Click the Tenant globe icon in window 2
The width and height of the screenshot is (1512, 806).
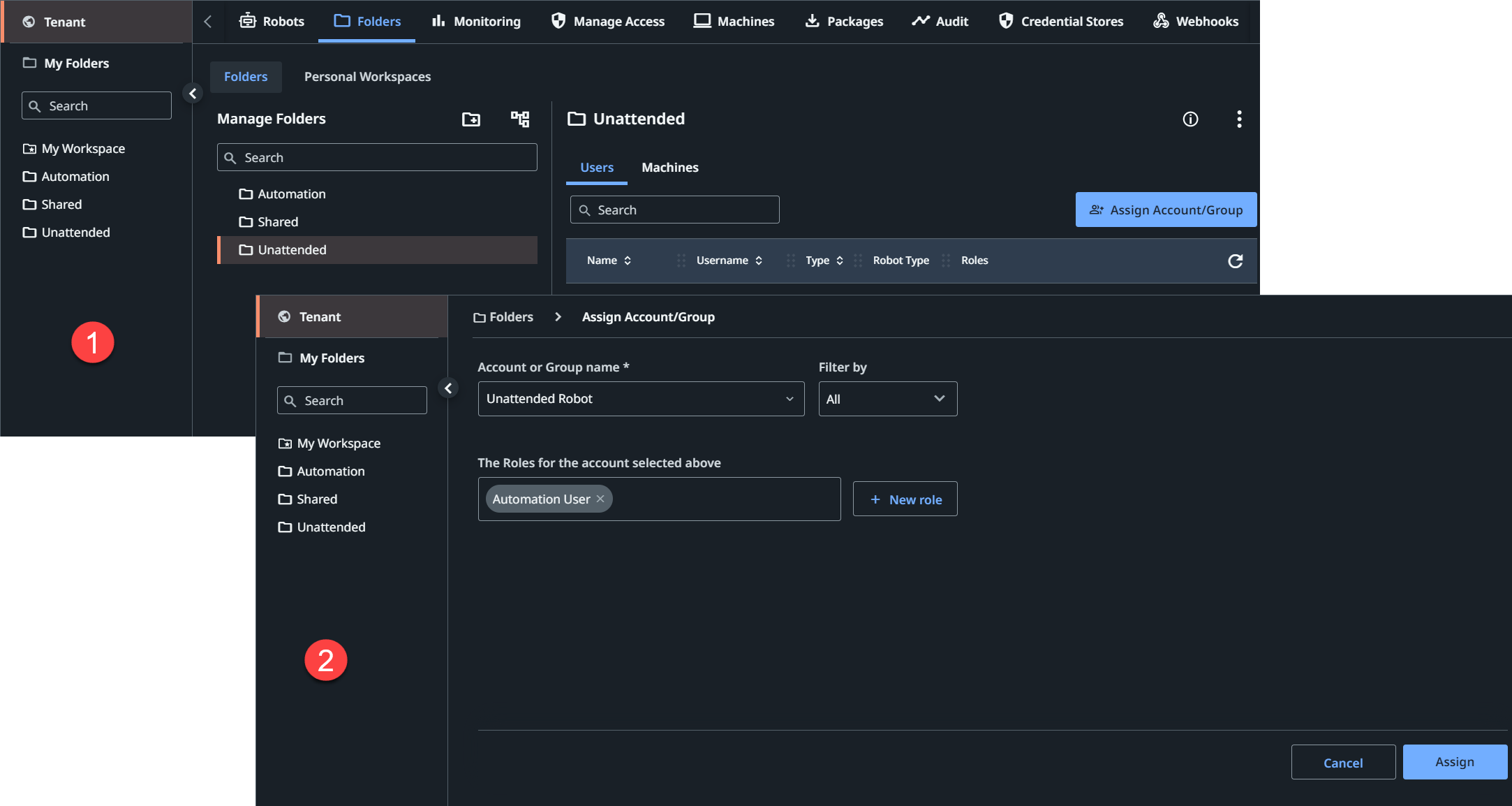coord(284,316)
